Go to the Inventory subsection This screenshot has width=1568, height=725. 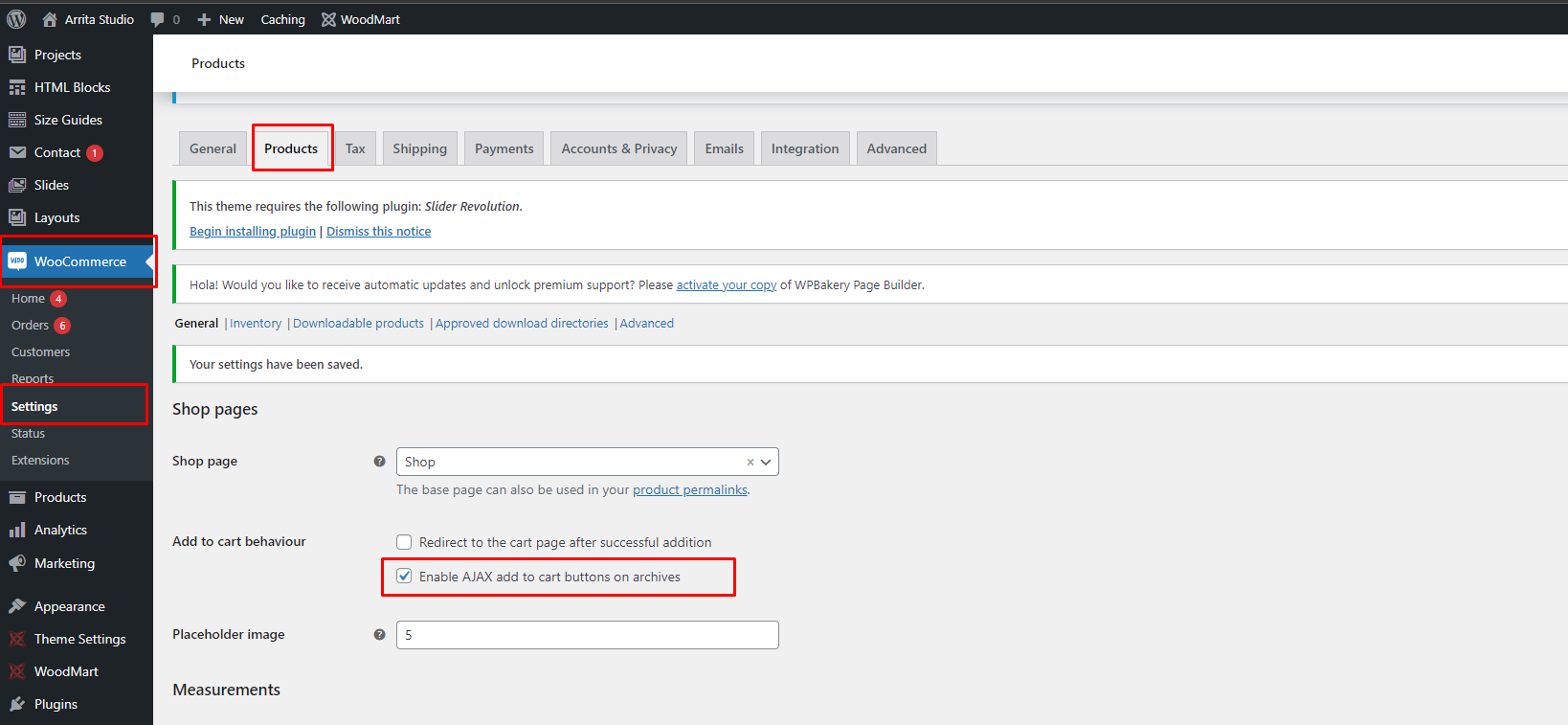pos(256,324)
